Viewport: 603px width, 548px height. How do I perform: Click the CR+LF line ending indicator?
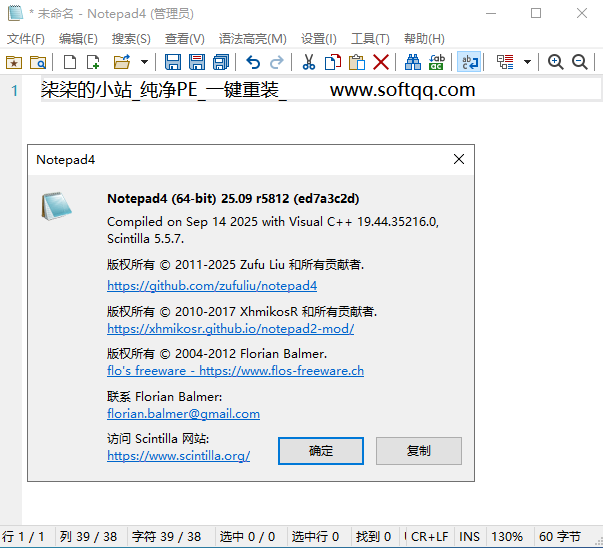click(x=429, y=537)
